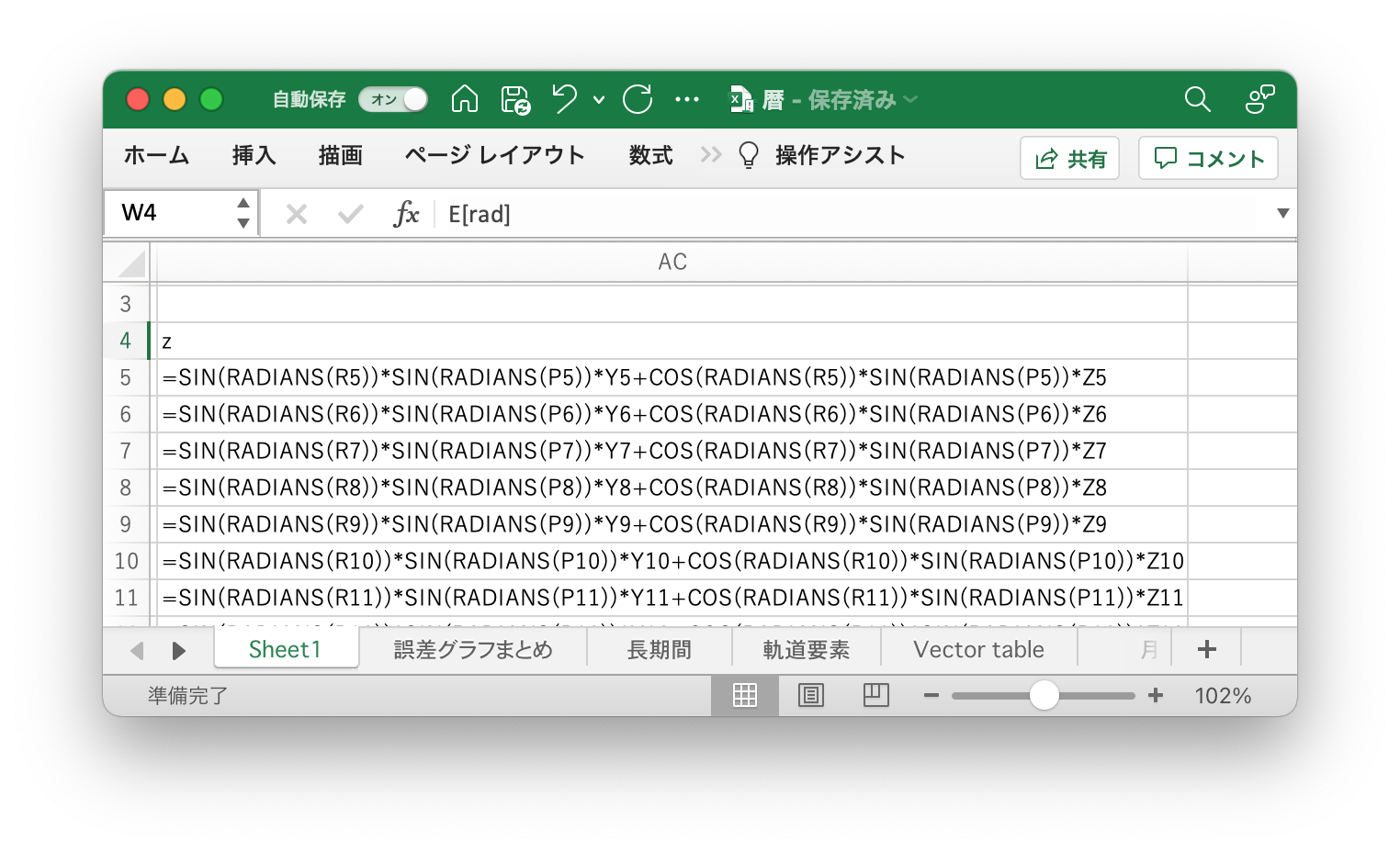Open the fx insert function icon

click(405, 214)
